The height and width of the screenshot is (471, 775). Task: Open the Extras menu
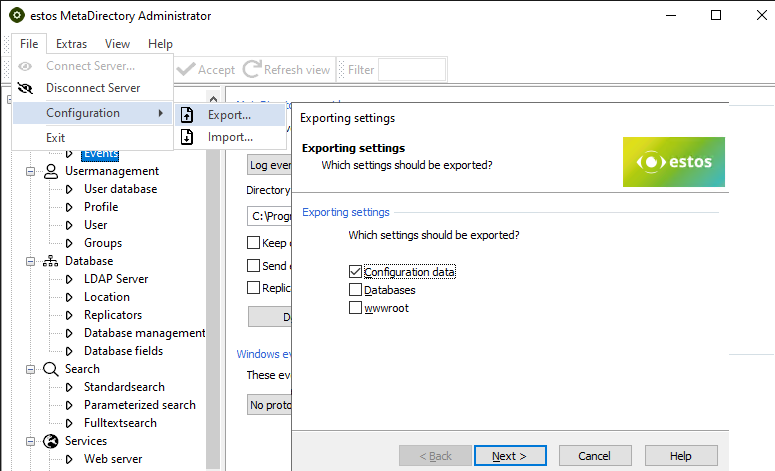point(71,44)
